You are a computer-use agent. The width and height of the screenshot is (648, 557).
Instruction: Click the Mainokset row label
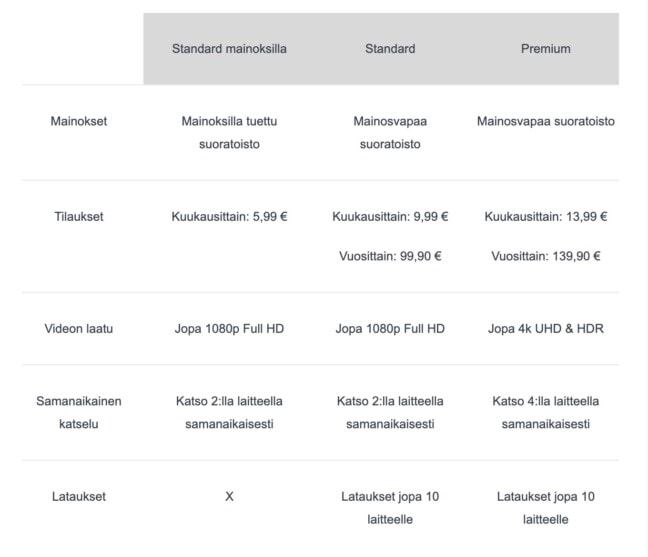(x=79, y=121)
